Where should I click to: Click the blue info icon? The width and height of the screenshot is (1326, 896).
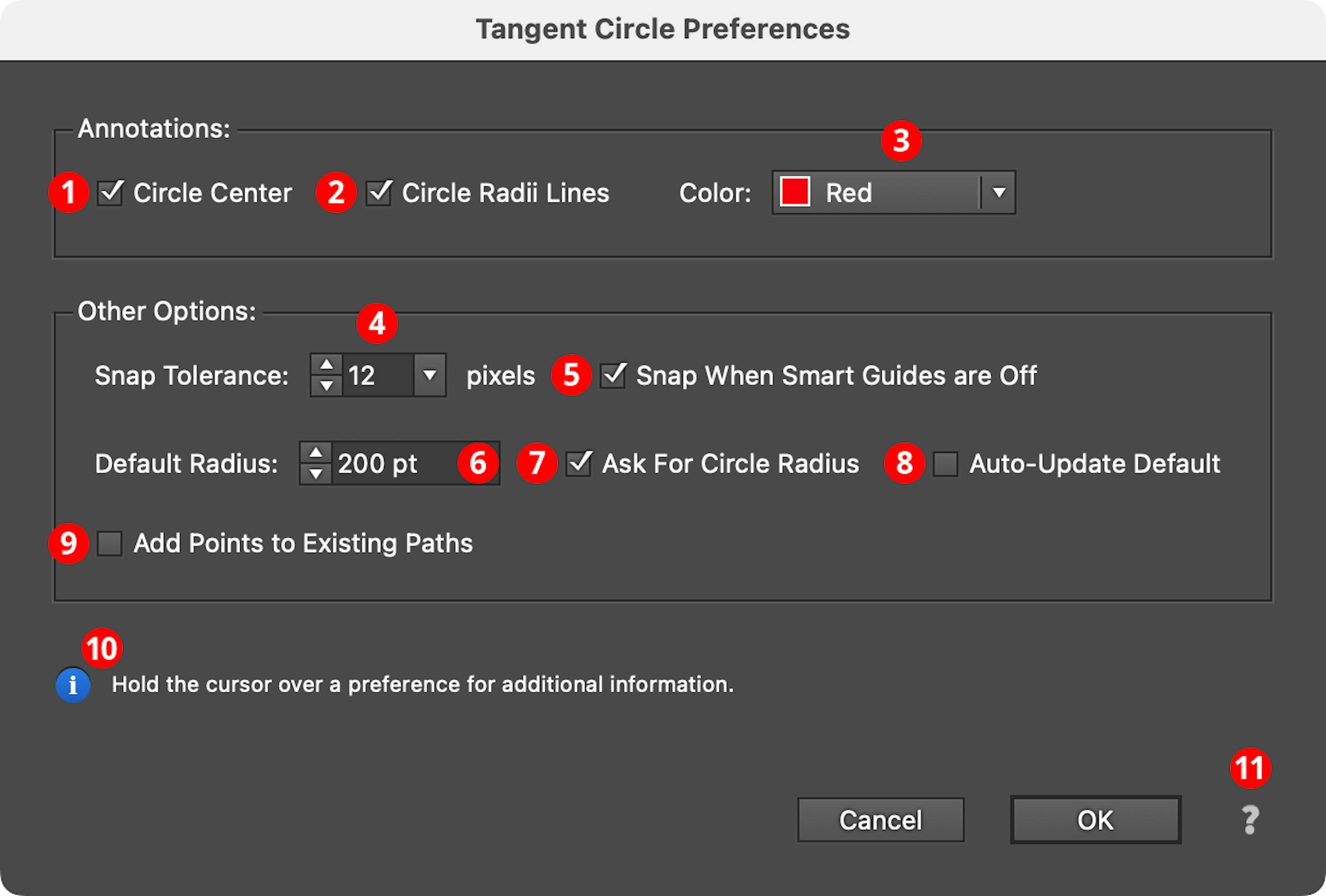(x=73, y=684)
